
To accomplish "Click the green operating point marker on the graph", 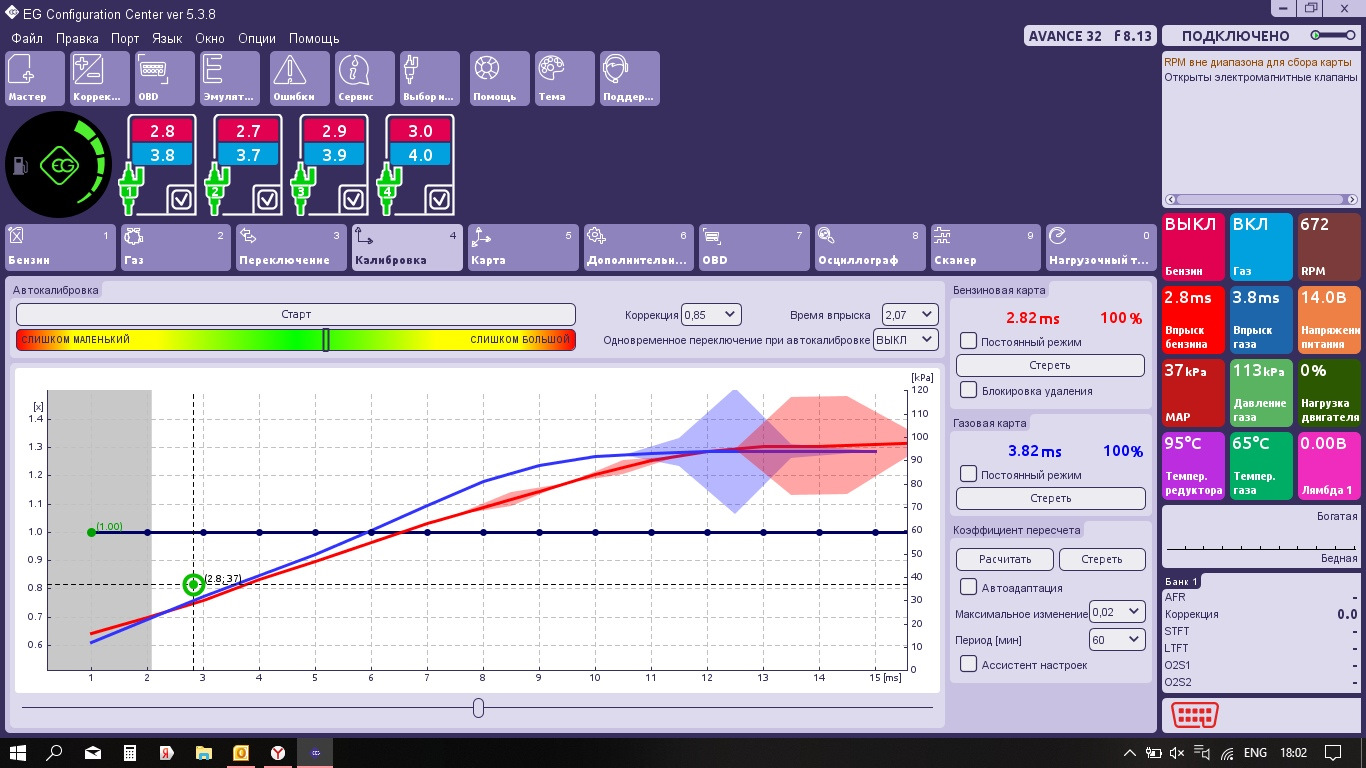I will [193, 584].
